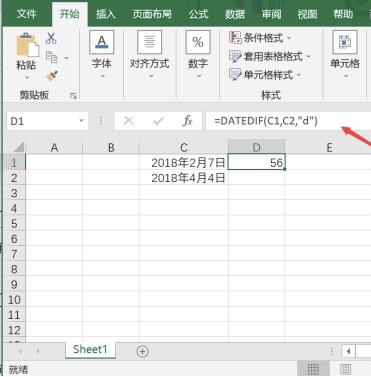Select the 开始 ribbon tab

point(70,14)
